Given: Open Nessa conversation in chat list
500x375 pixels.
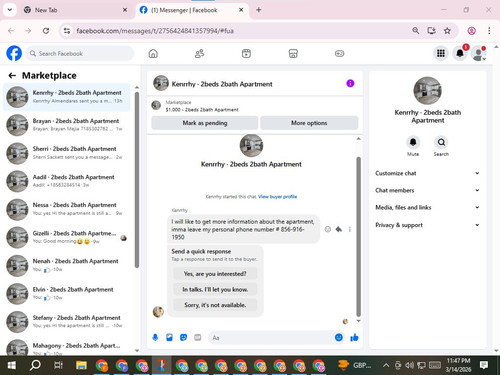Looking at the screenshot, I should pyautogui.click(x=67, y=209).
